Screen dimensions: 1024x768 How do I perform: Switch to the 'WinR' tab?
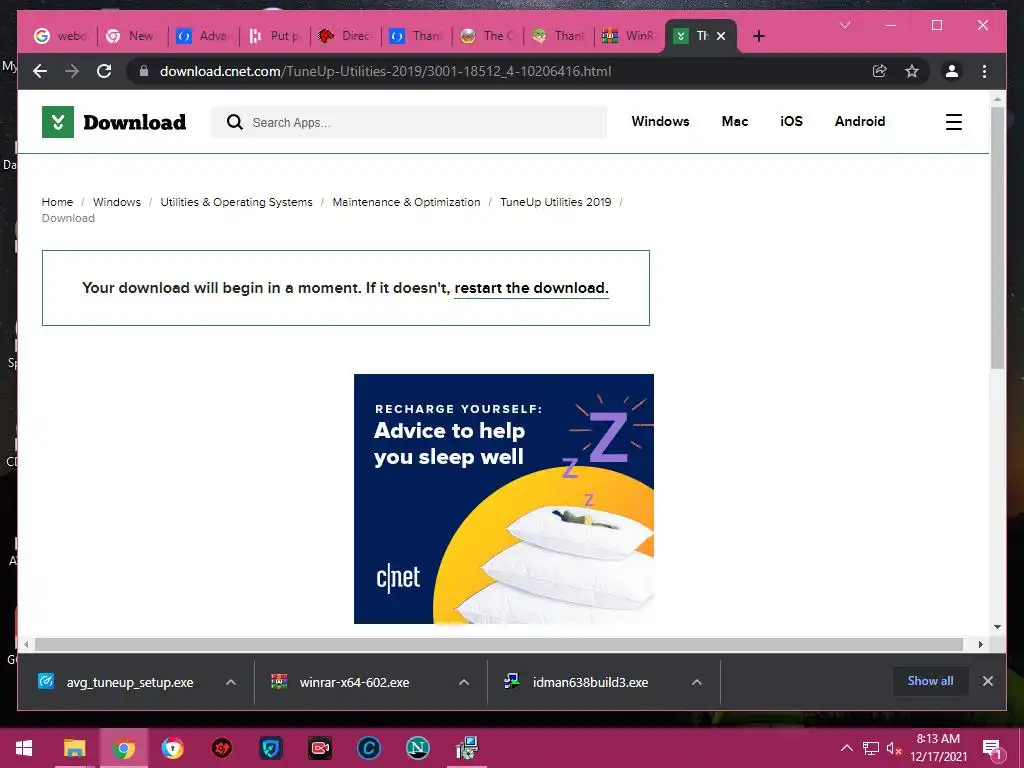tap(628, 36)
